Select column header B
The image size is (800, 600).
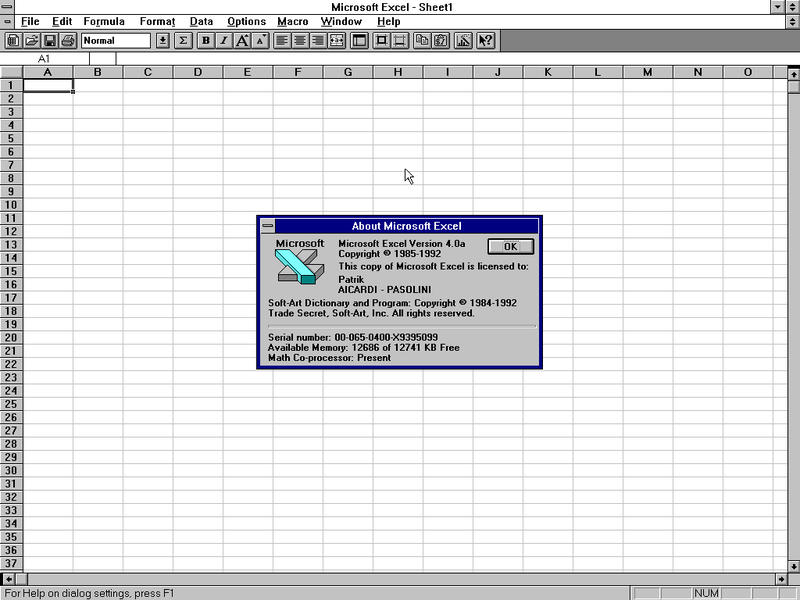(x=97, y=72)
